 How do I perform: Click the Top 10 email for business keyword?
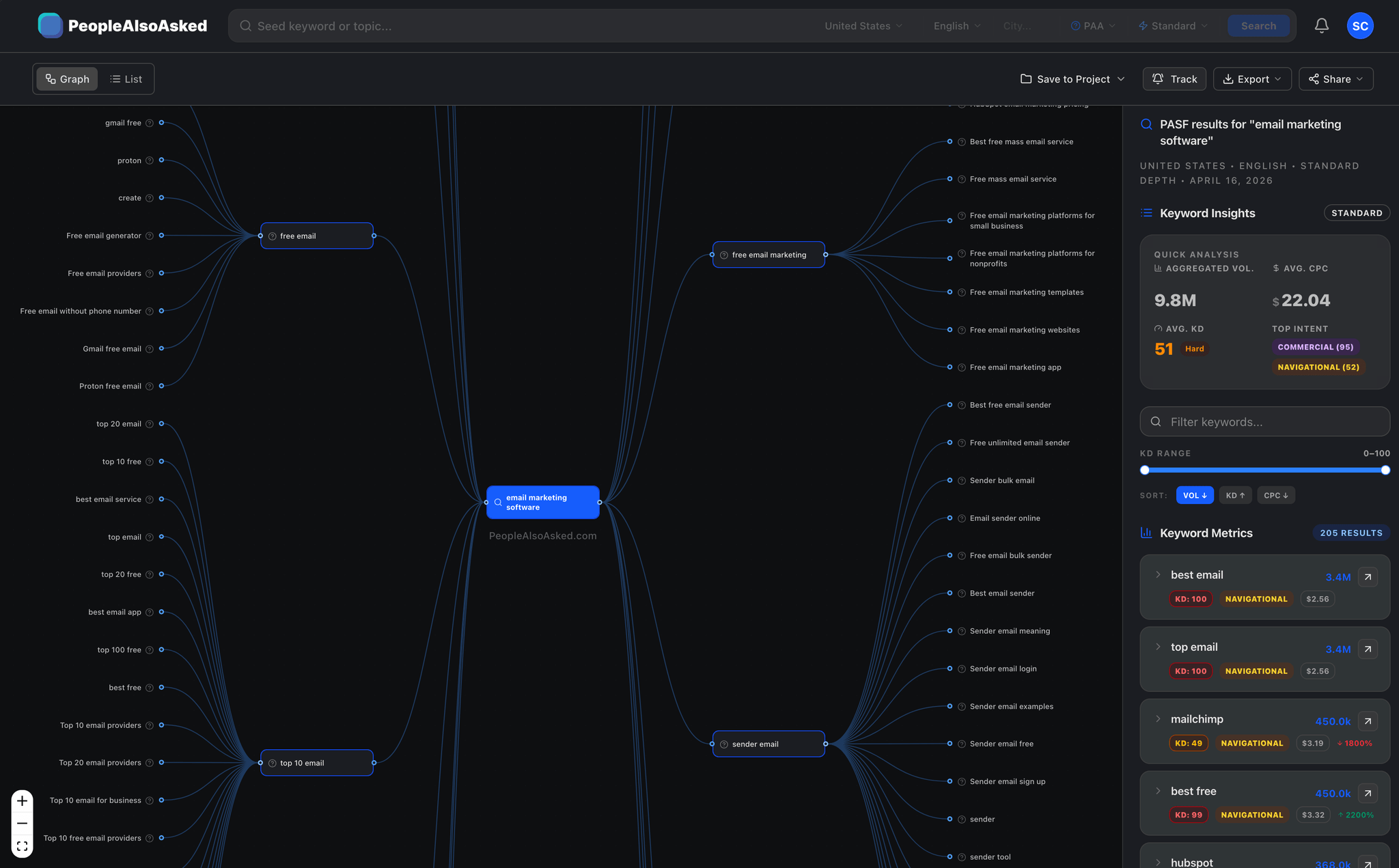[96, 800]
